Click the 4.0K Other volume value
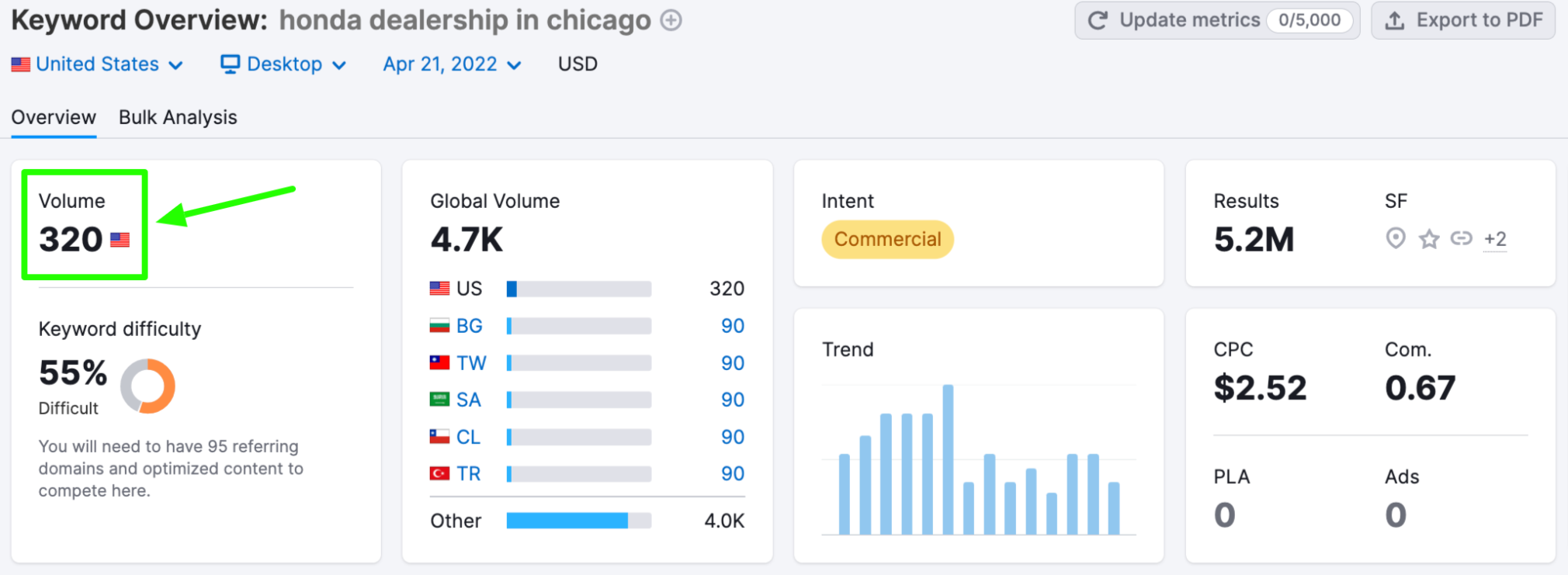 pos(724,521)
